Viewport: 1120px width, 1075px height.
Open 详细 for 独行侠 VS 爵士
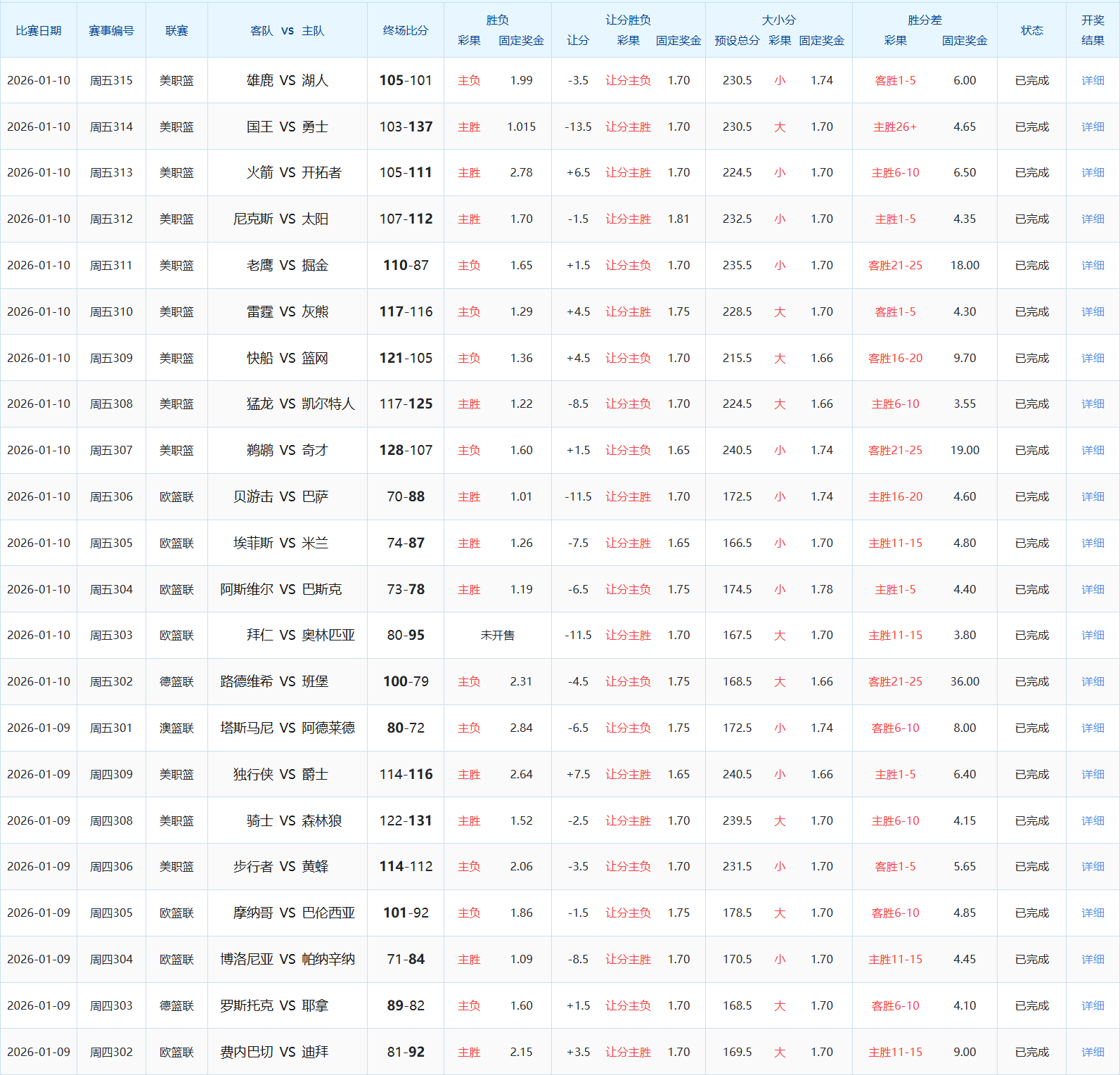pyautogui.click(x=1093, y=774)
